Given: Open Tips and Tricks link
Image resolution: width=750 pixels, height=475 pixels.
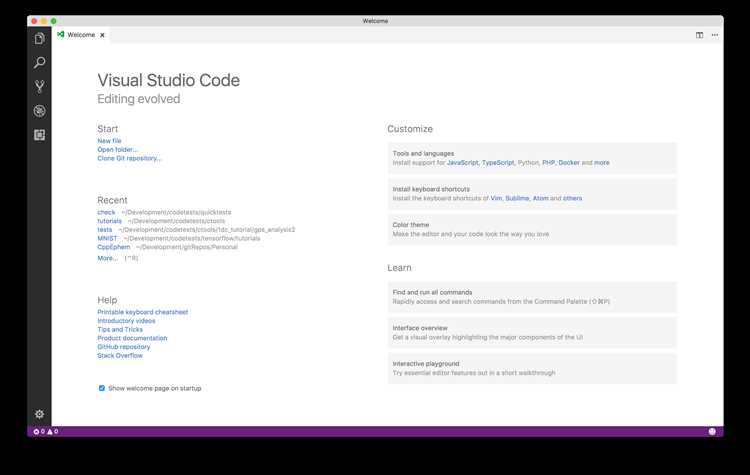Looking at the screenshot, I should [120, 329].
